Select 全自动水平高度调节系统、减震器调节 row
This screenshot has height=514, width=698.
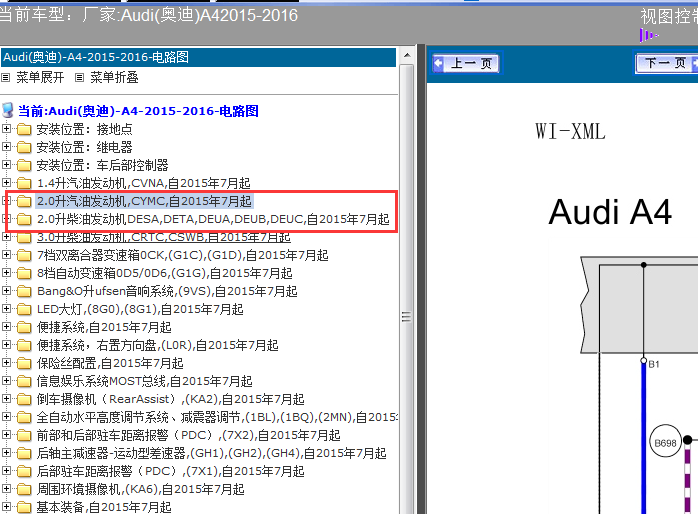point(217,417)
